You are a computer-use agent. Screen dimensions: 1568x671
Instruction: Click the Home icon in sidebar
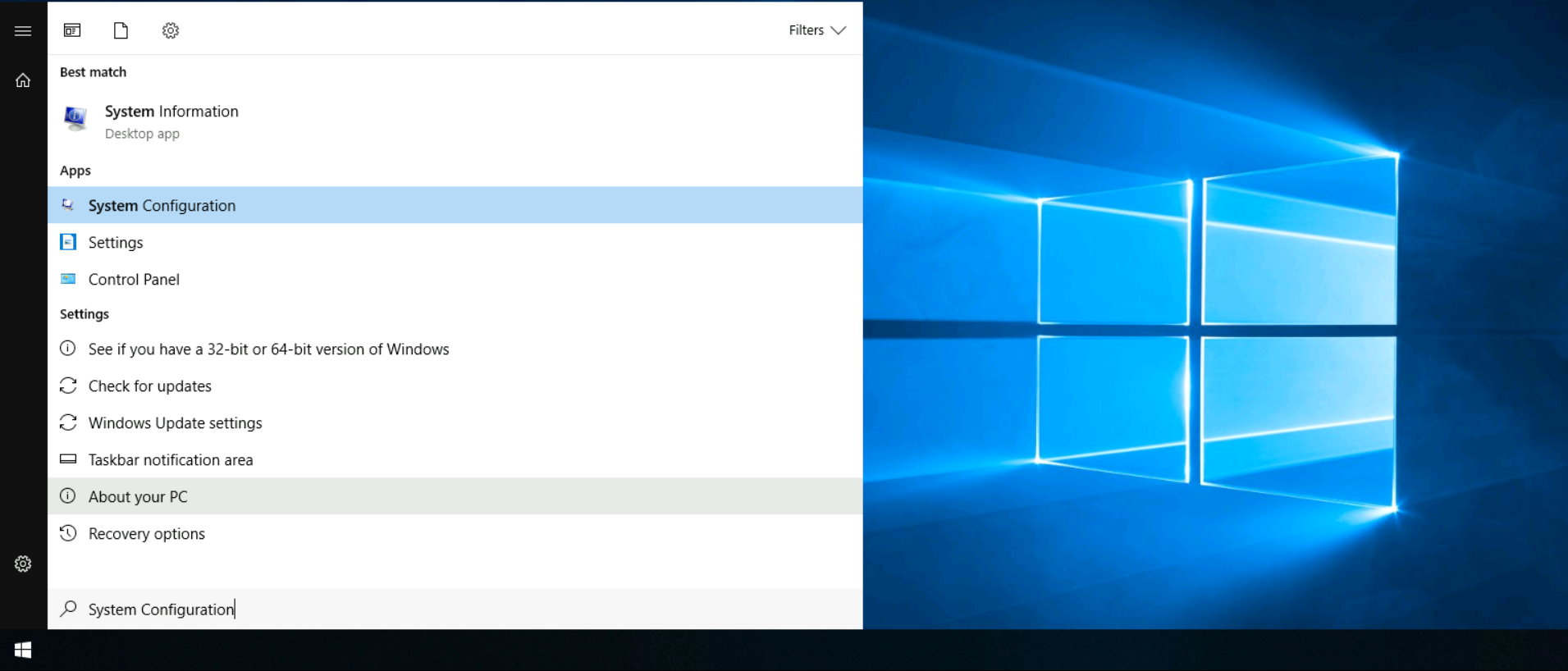(23, 80)
